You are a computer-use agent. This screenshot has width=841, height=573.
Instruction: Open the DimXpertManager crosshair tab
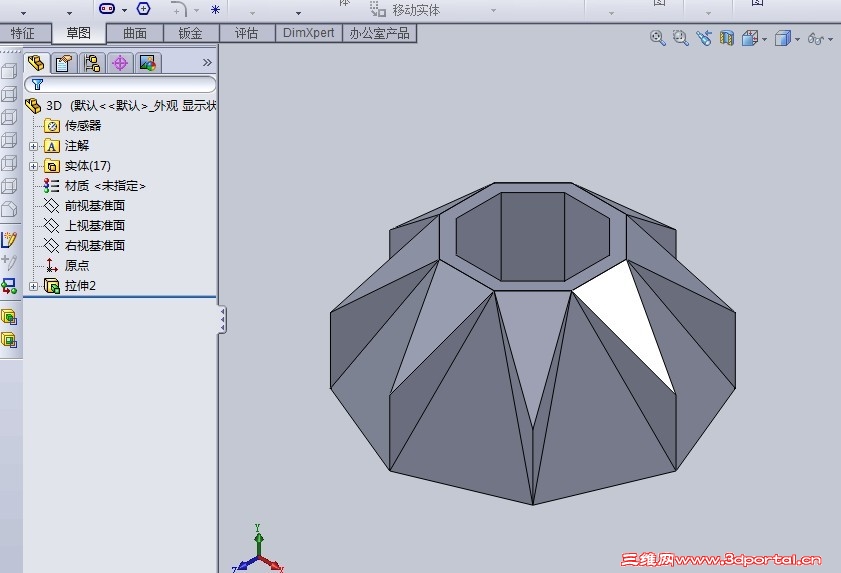coord(120,63)
